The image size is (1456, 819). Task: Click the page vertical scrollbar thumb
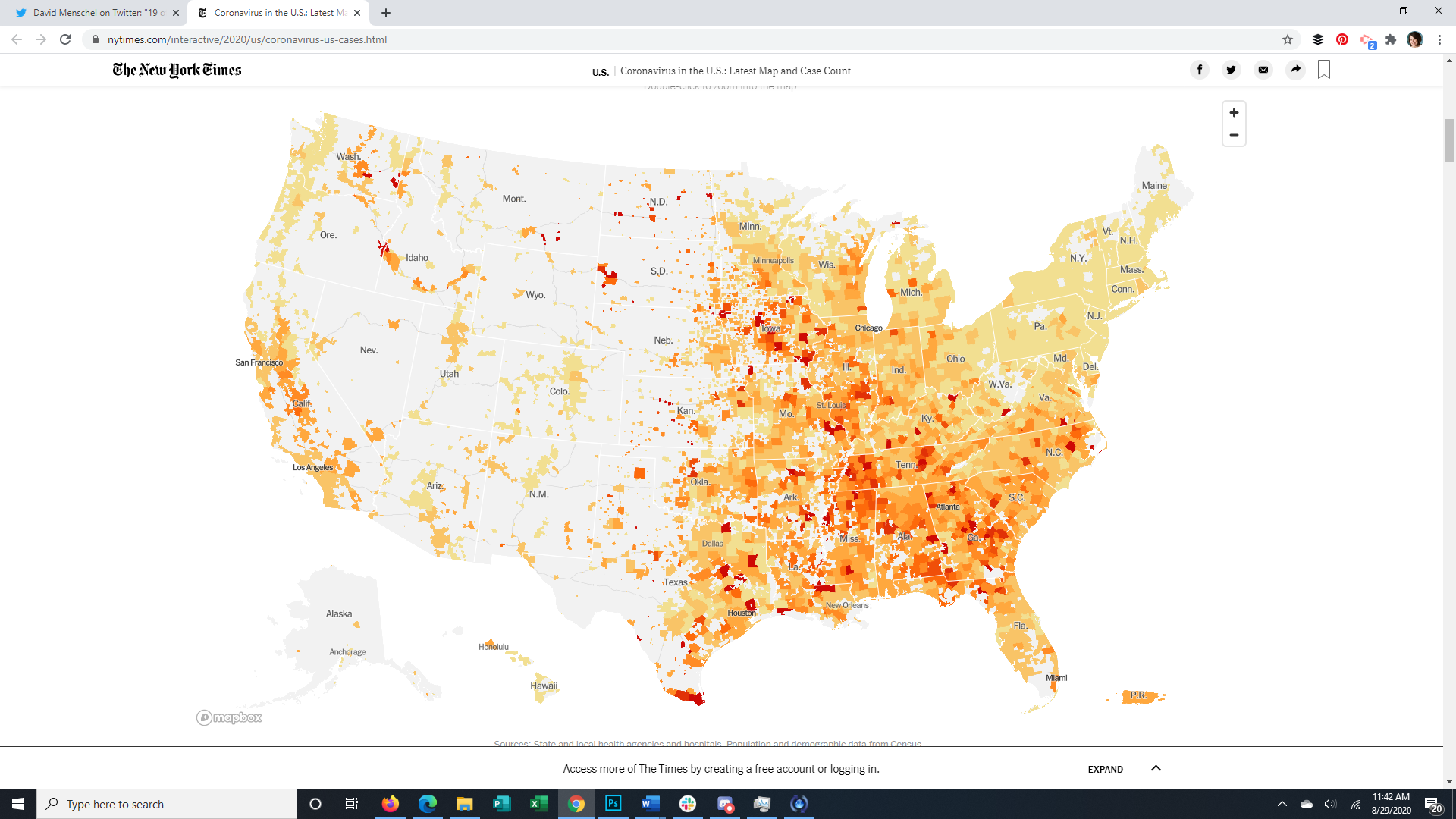click(x=1449, y=140)
